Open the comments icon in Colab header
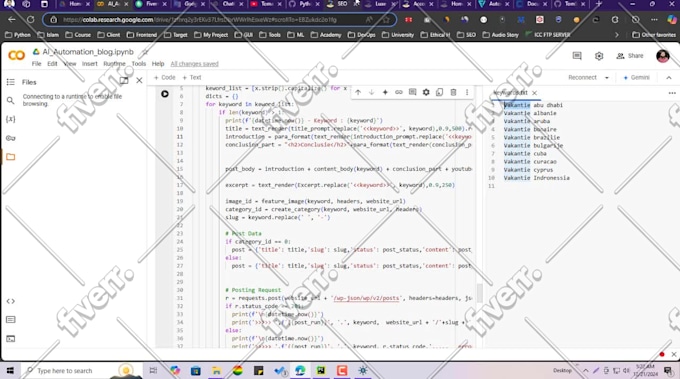This screenshot has height=379, width=680. click(577, 56)
